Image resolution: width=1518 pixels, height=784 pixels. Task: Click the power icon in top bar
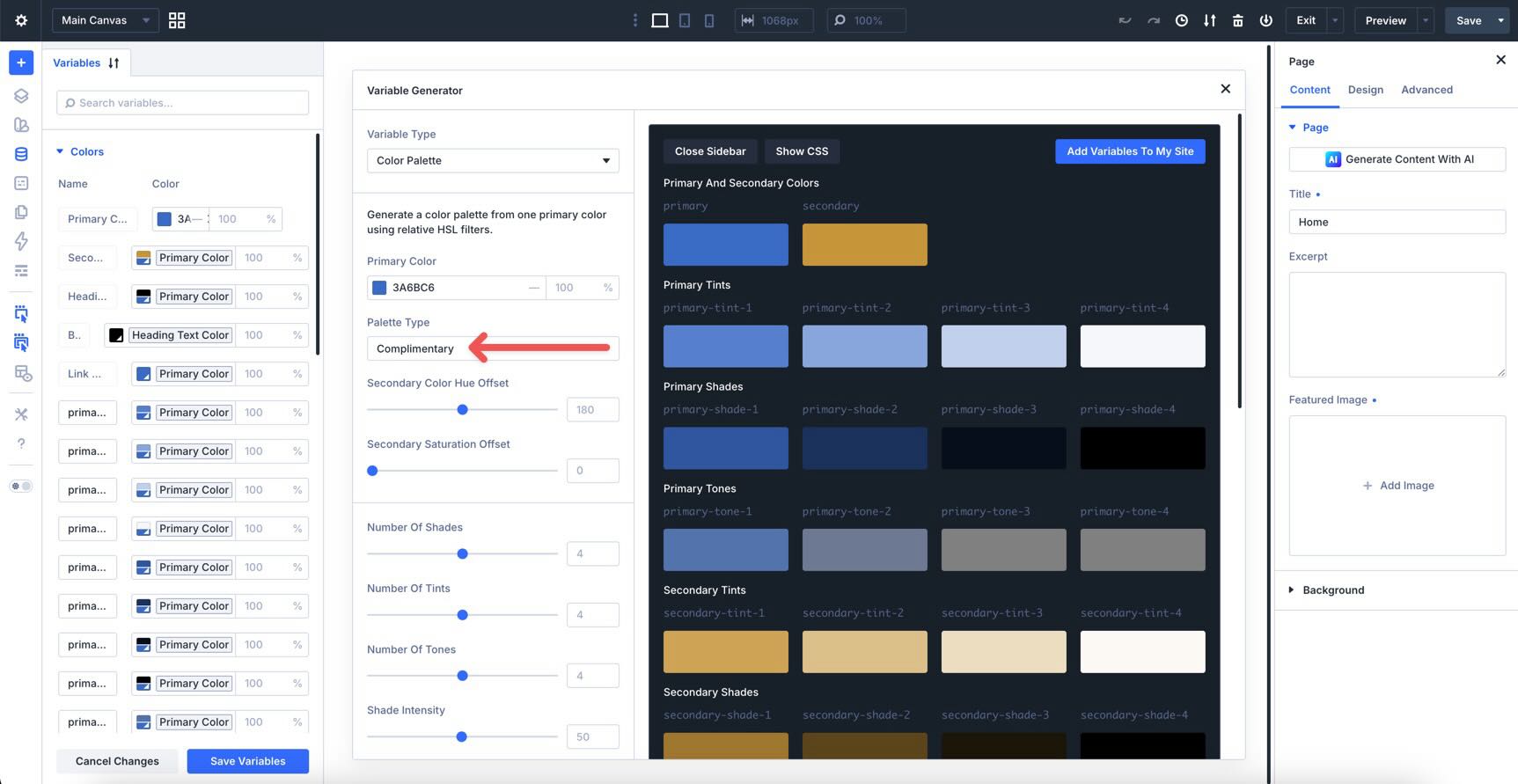coord(1266,20)
